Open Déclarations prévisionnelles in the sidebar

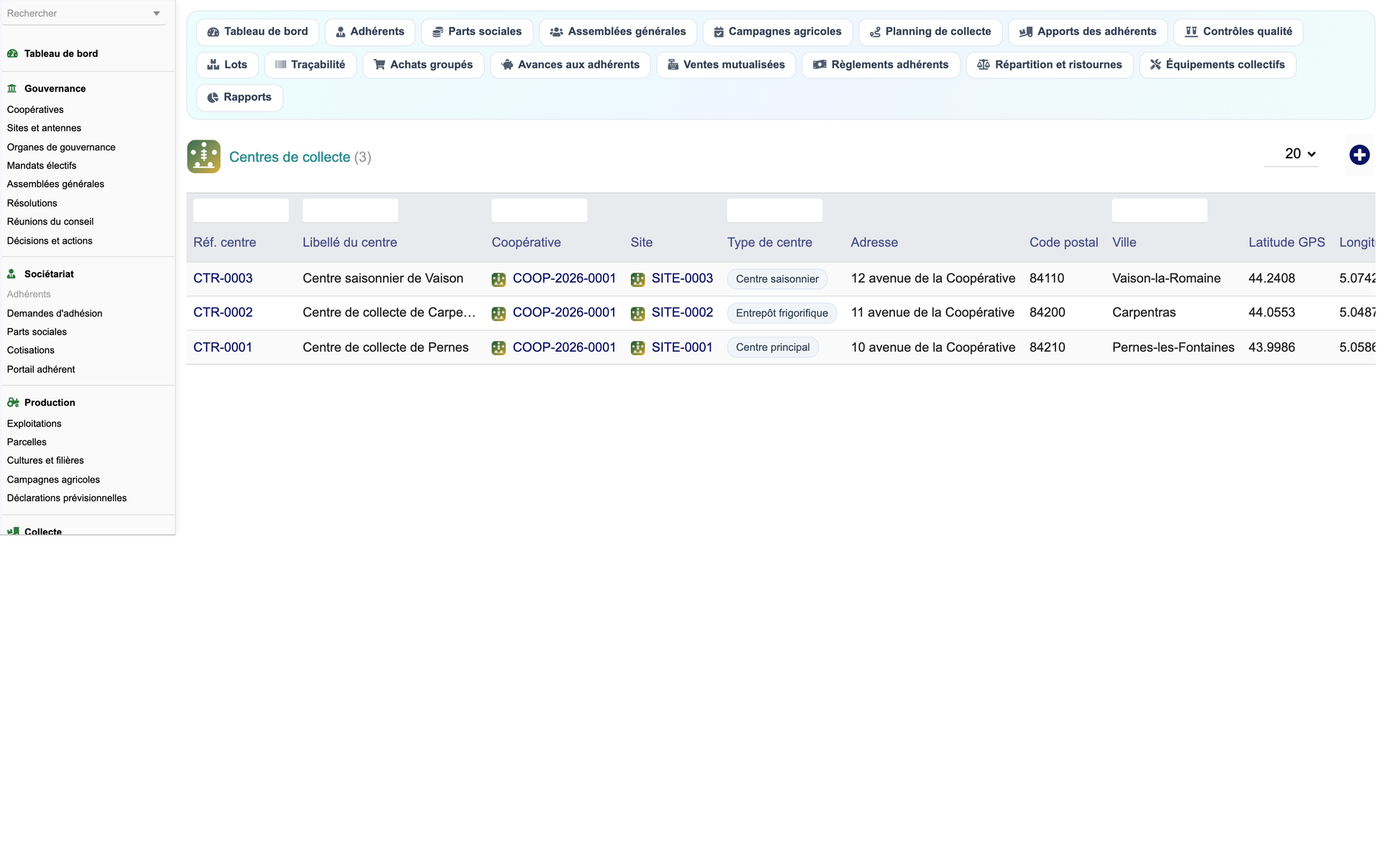[67, 498]
